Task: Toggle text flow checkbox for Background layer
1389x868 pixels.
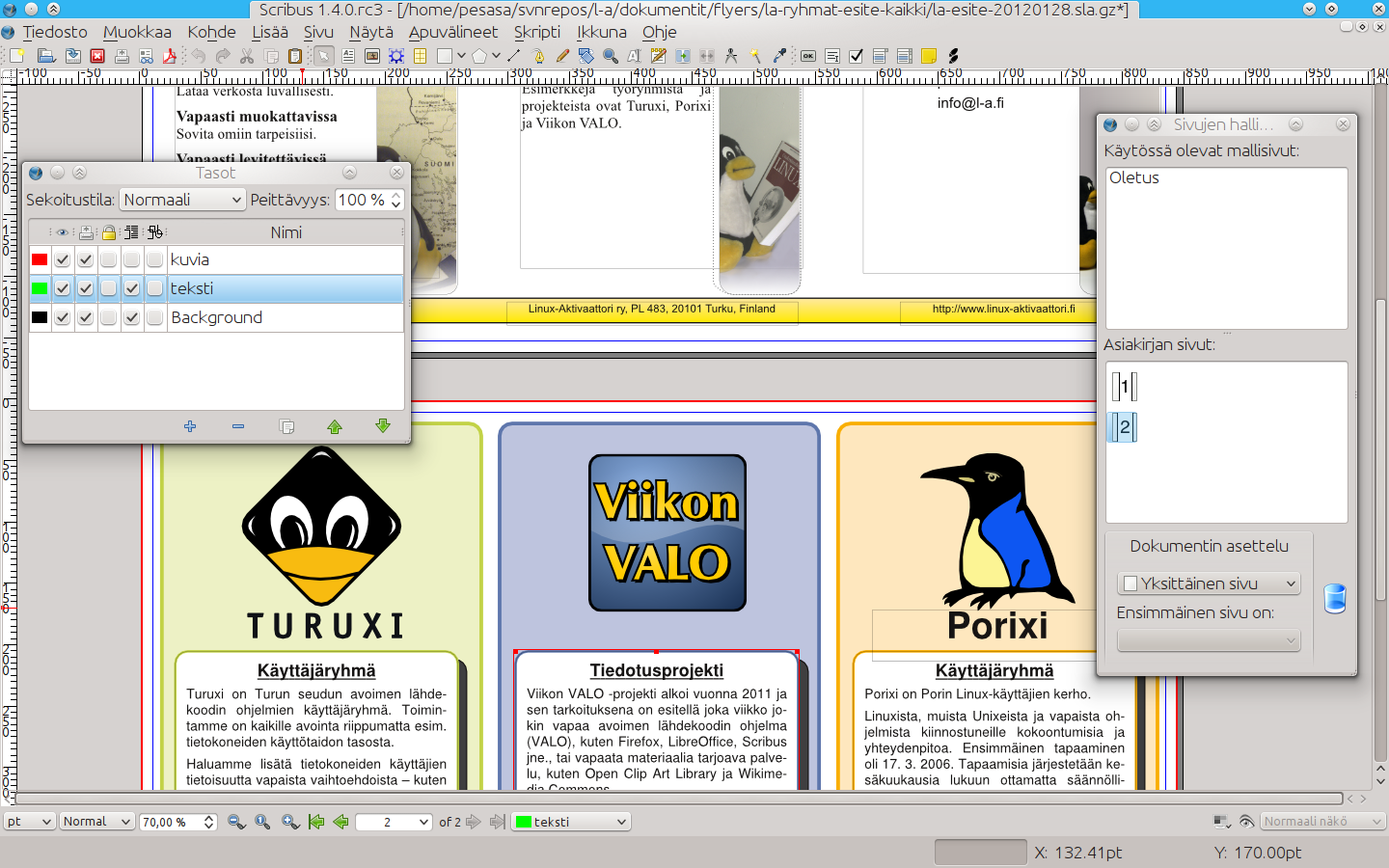Action: [132, 317]
